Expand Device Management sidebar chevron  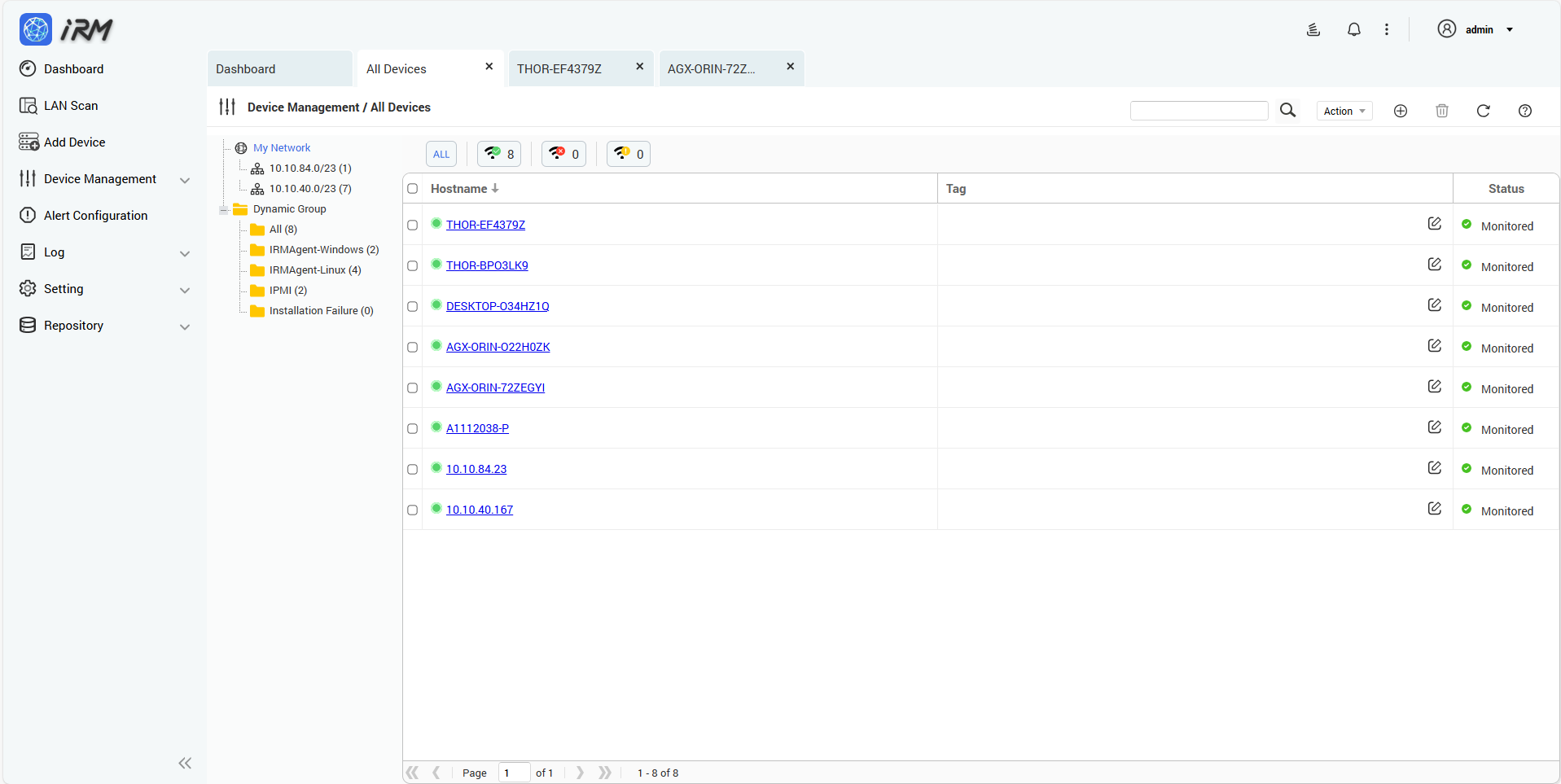click(x=185, y=180)
